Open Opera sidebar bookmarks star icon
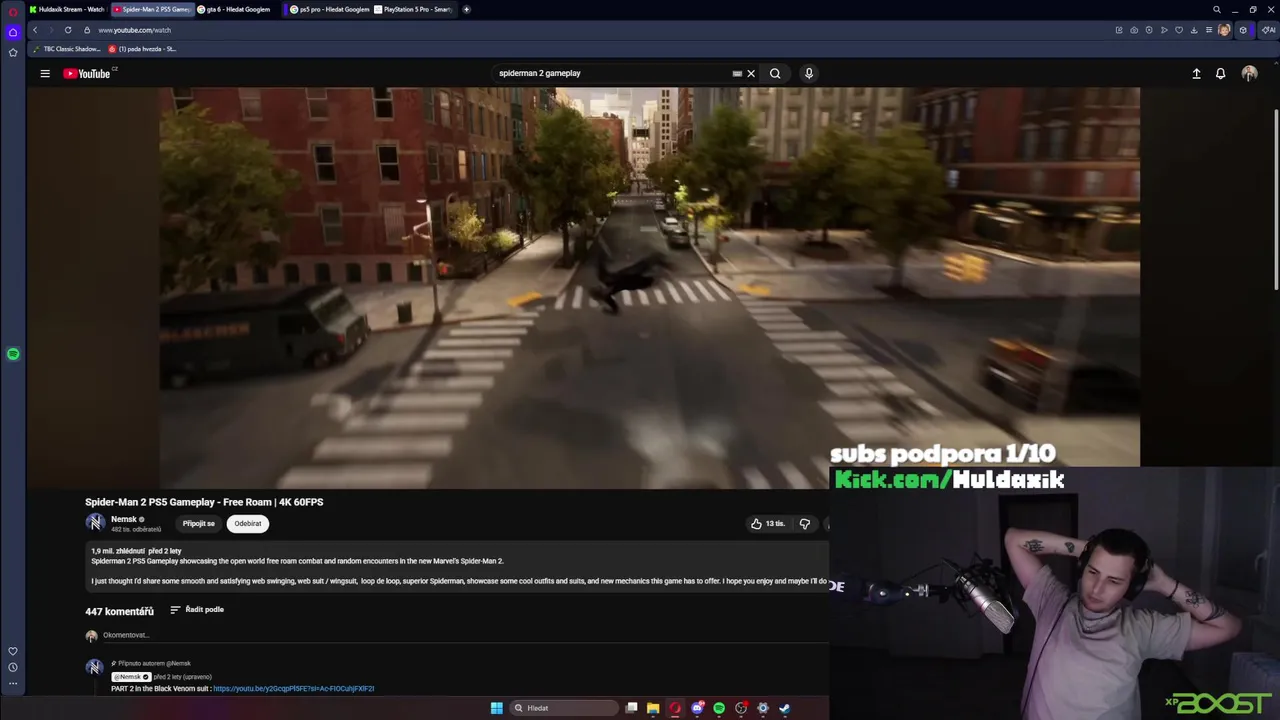Screen dimensions: 1280x720 [13, 52]
